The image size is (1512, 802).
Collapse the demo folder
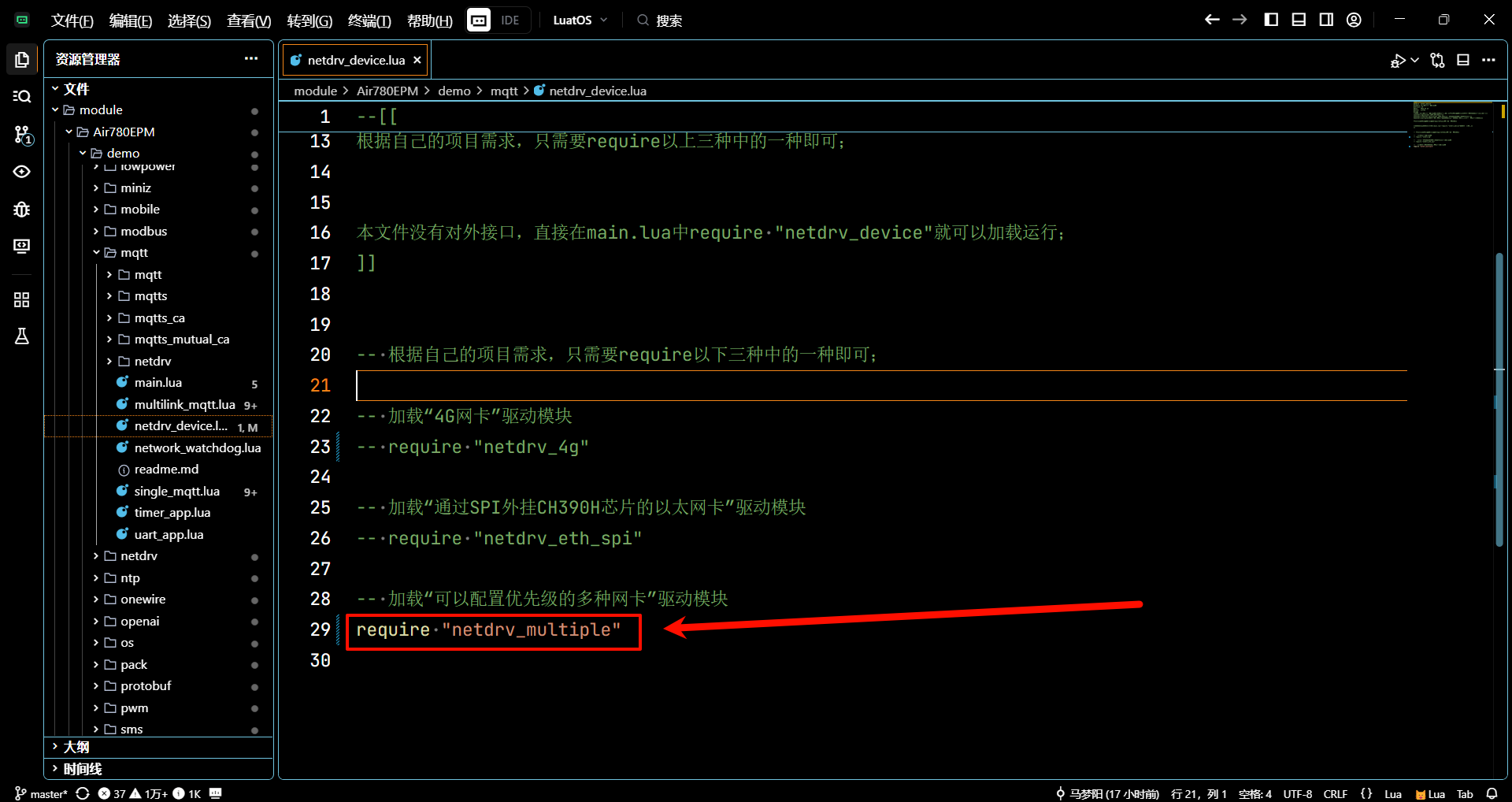[x=157, y=153]
